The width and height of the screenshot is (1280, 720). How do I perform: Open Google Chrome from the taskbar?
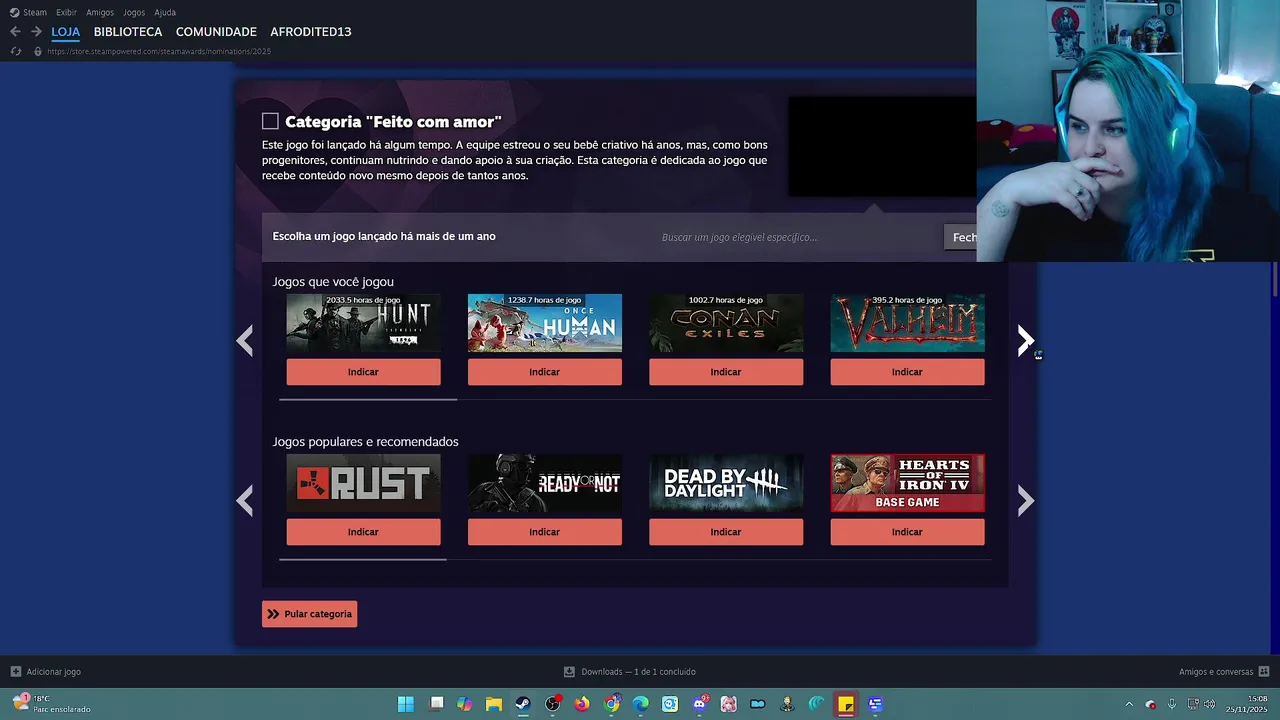pyautogui.click(x=611, y=704)
